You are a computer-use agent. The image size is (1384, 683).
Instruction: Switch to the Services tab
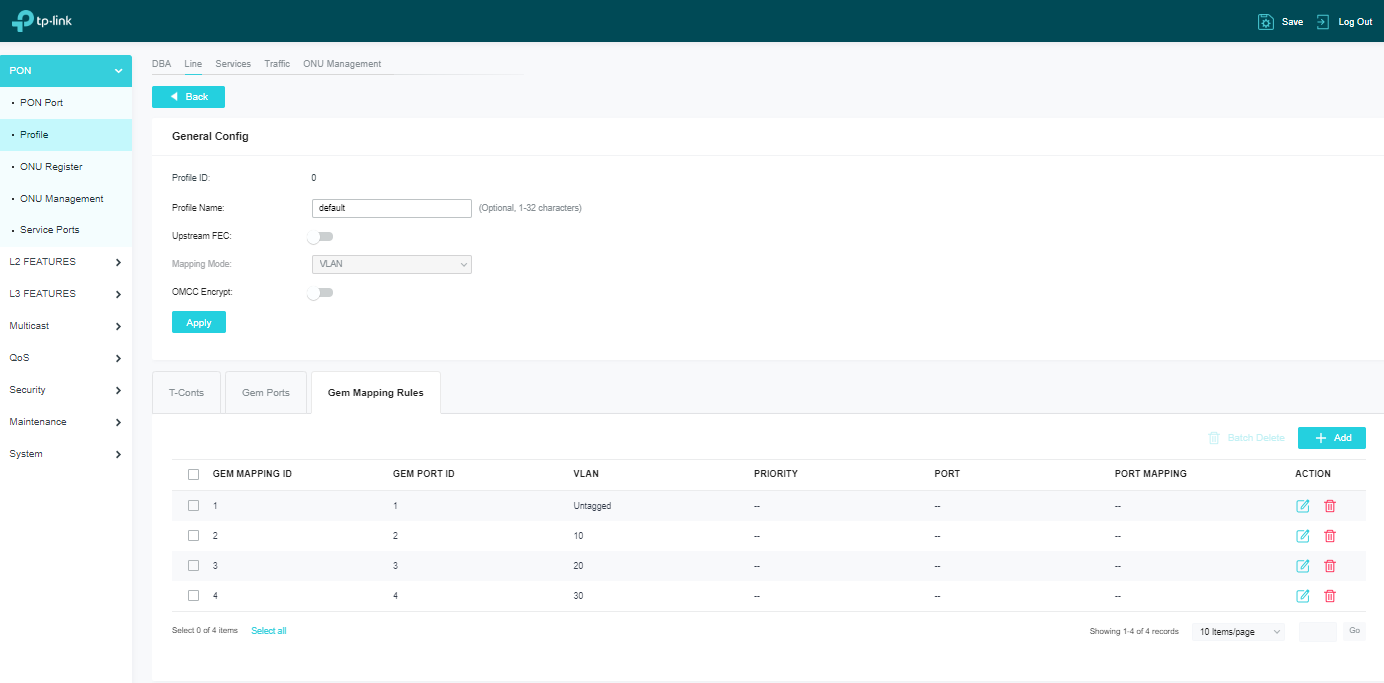233,64
